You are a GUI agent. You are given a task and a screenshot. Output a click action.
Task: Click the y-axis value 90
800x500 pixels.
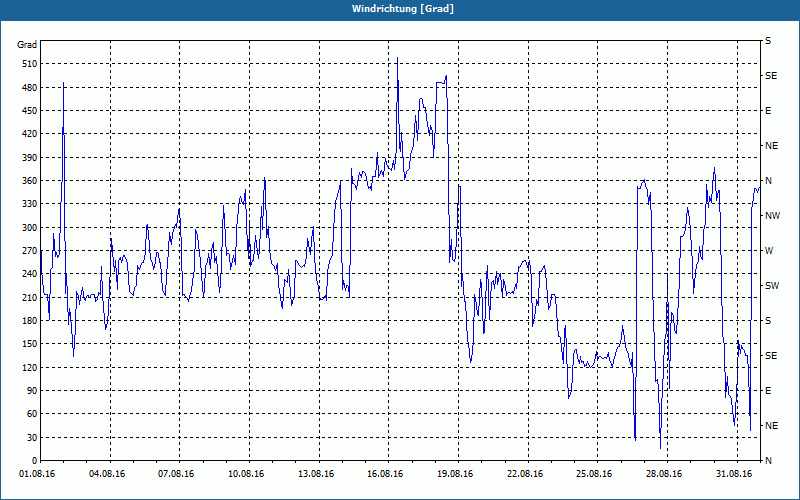tap(32, 391)
